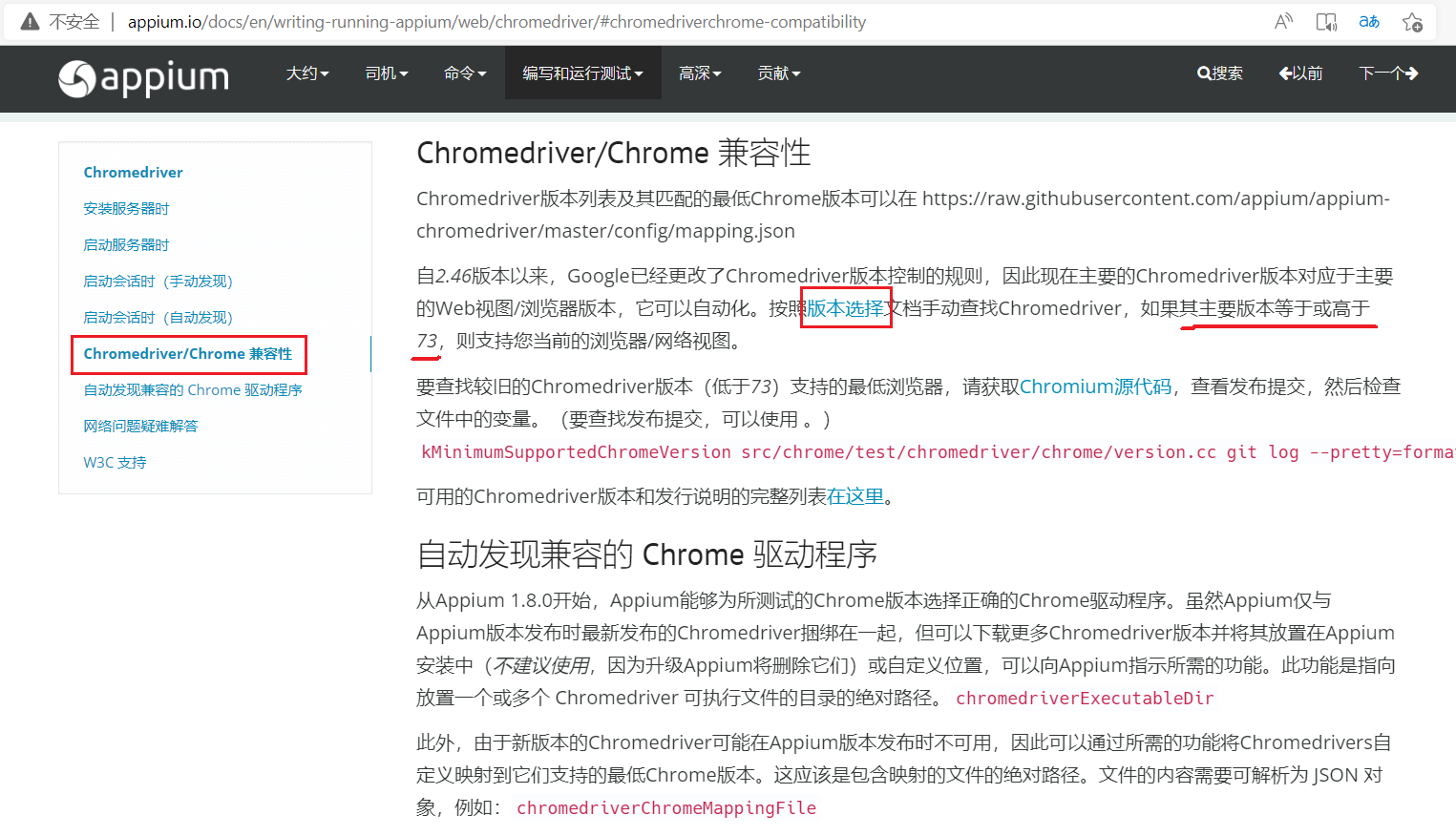Click the Chromedriver sidebar heading link

[x=133, y=173]
